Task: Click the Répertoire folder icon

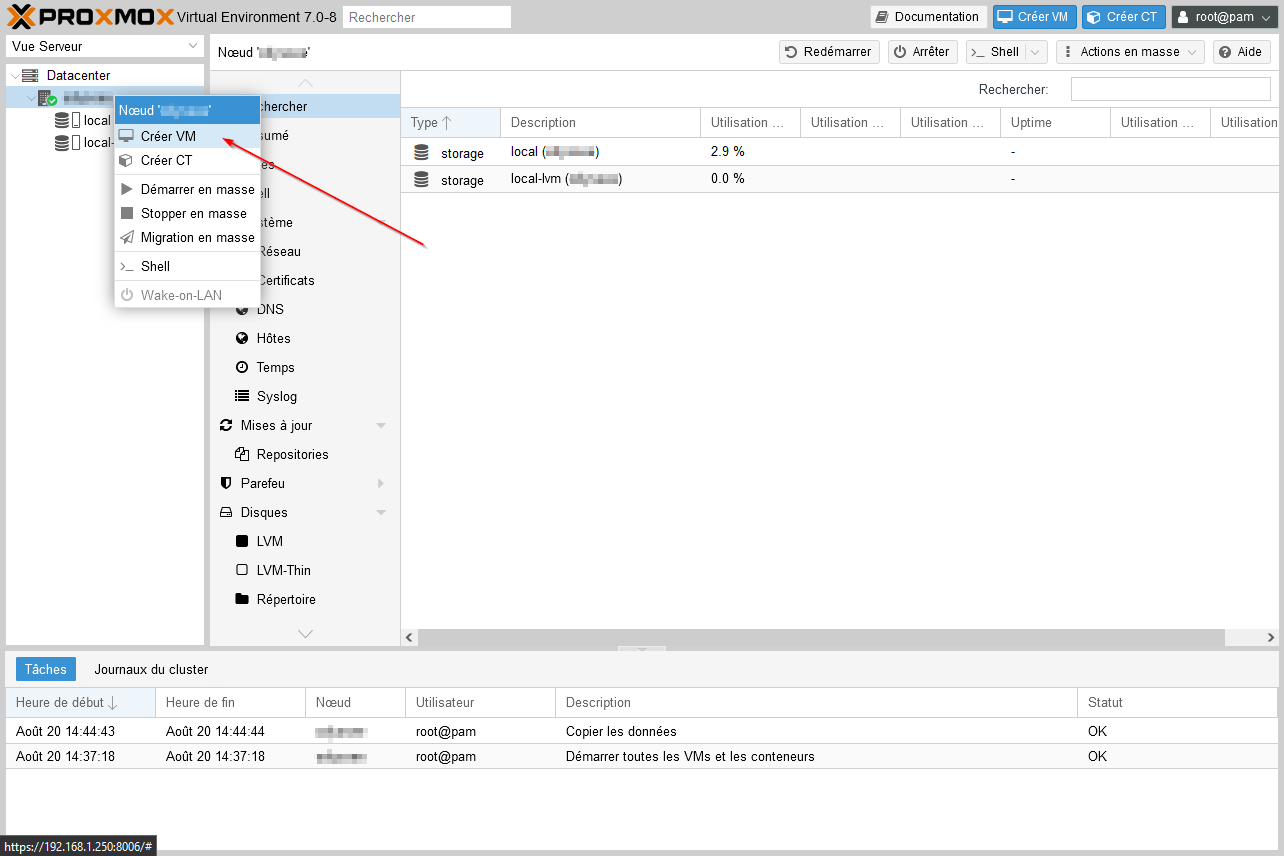Action: (x=242, y=599)
